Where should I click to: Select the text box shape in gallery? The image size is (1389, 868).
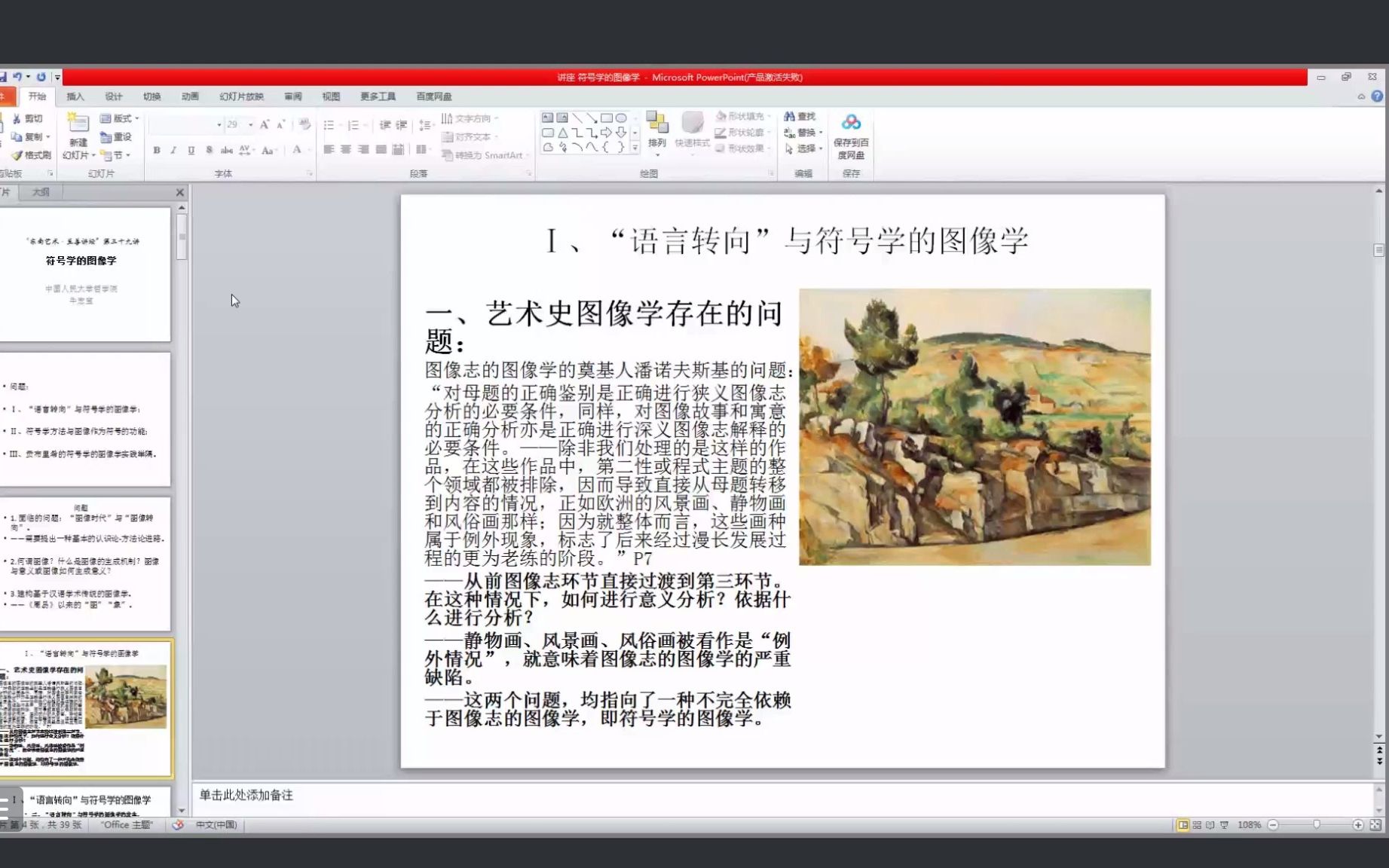tap(548, 118)
